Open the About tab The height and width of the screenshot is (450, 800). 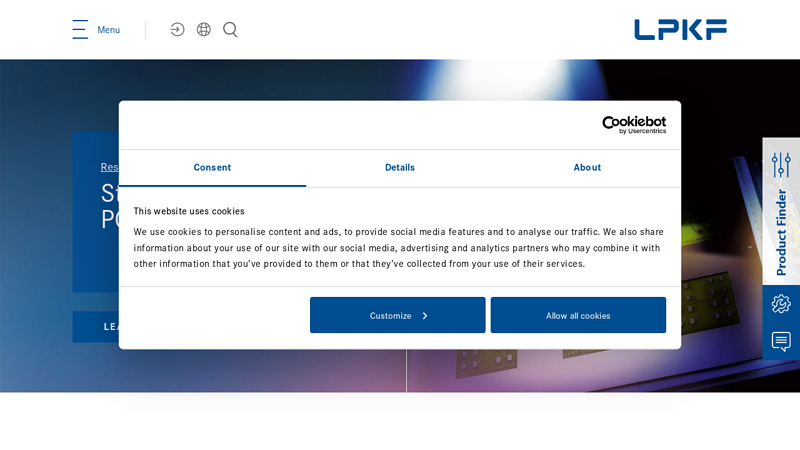[x=587, y=168]
